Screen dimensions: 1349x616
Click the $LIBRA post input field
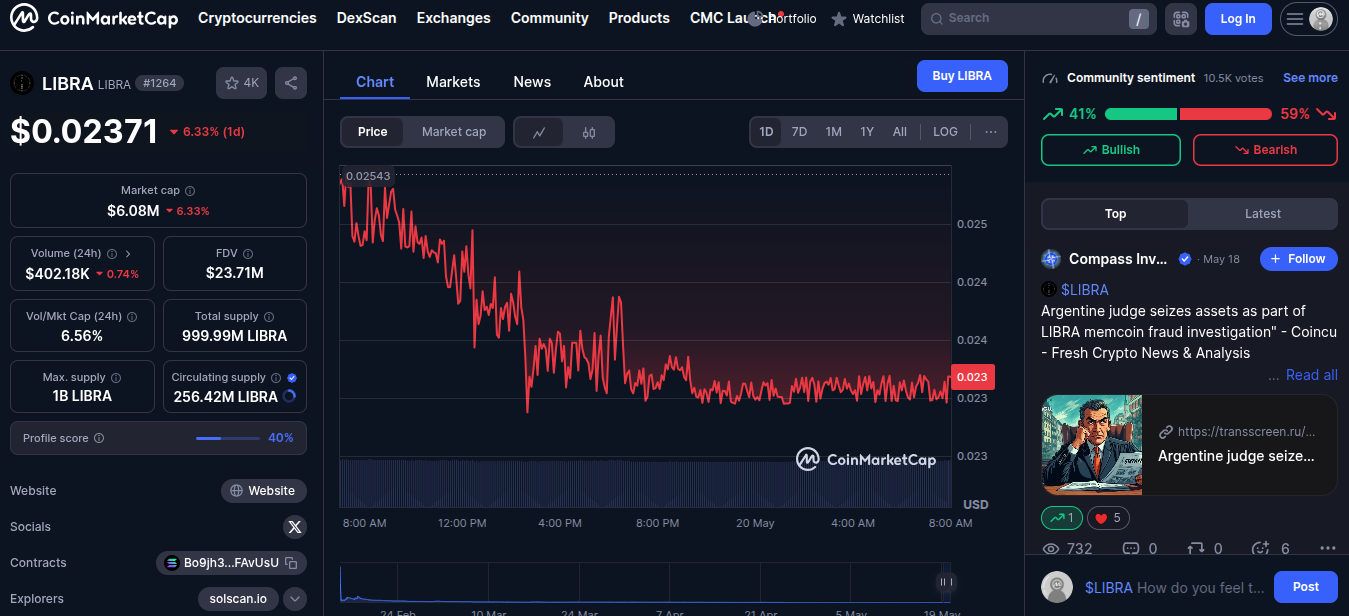(1174, 588)
